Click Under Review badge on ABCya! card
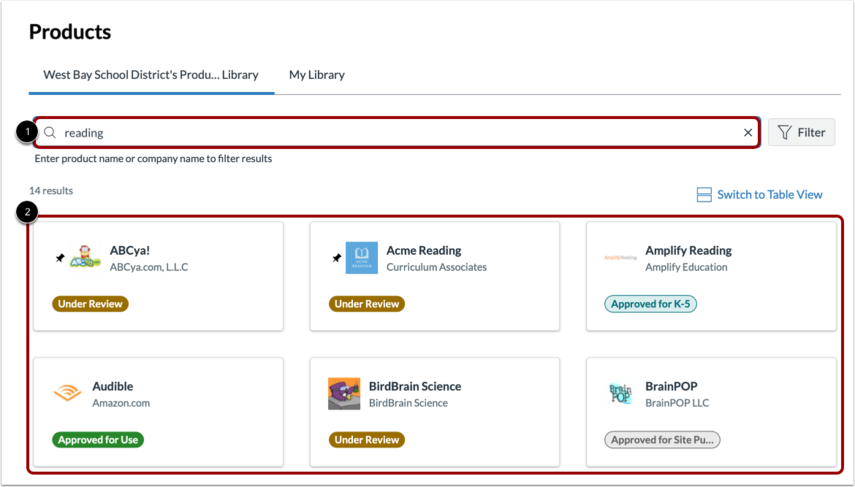855x487 pixels. click(91, 304)
